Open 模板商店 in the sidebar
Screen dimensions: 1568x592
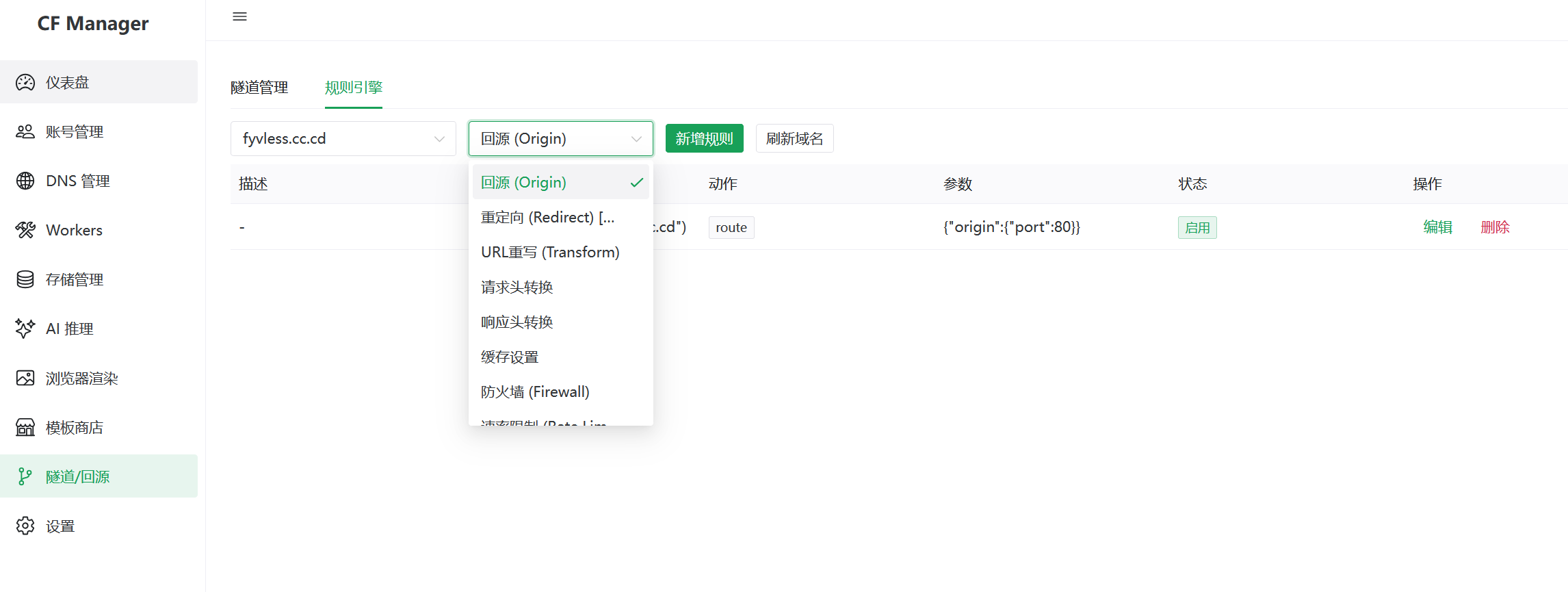tap(99, 427)
